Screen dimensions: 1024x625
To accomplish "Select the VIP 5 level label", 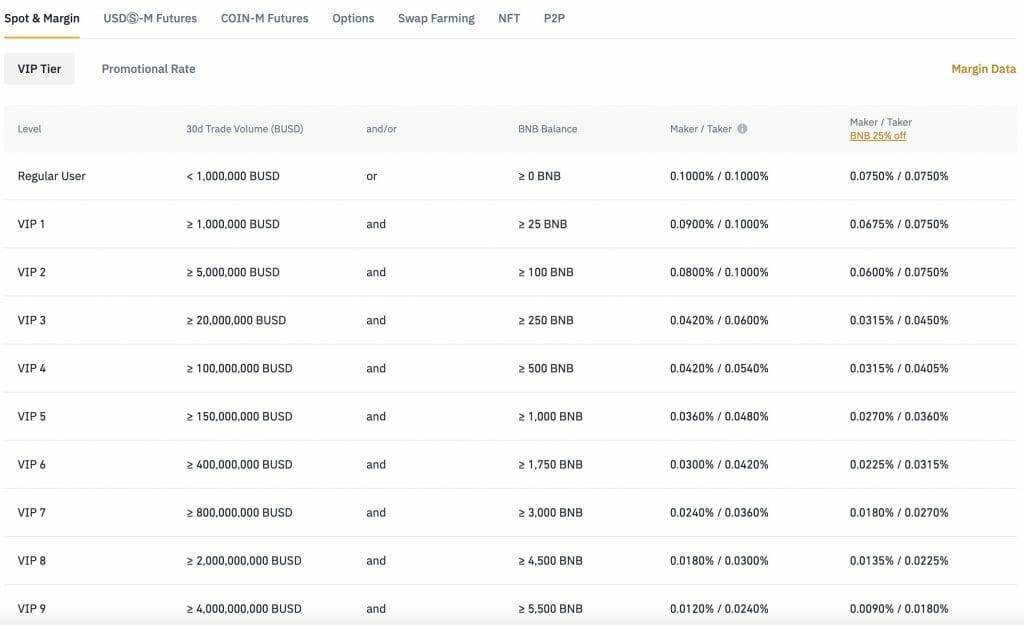I will coord(31,416).
